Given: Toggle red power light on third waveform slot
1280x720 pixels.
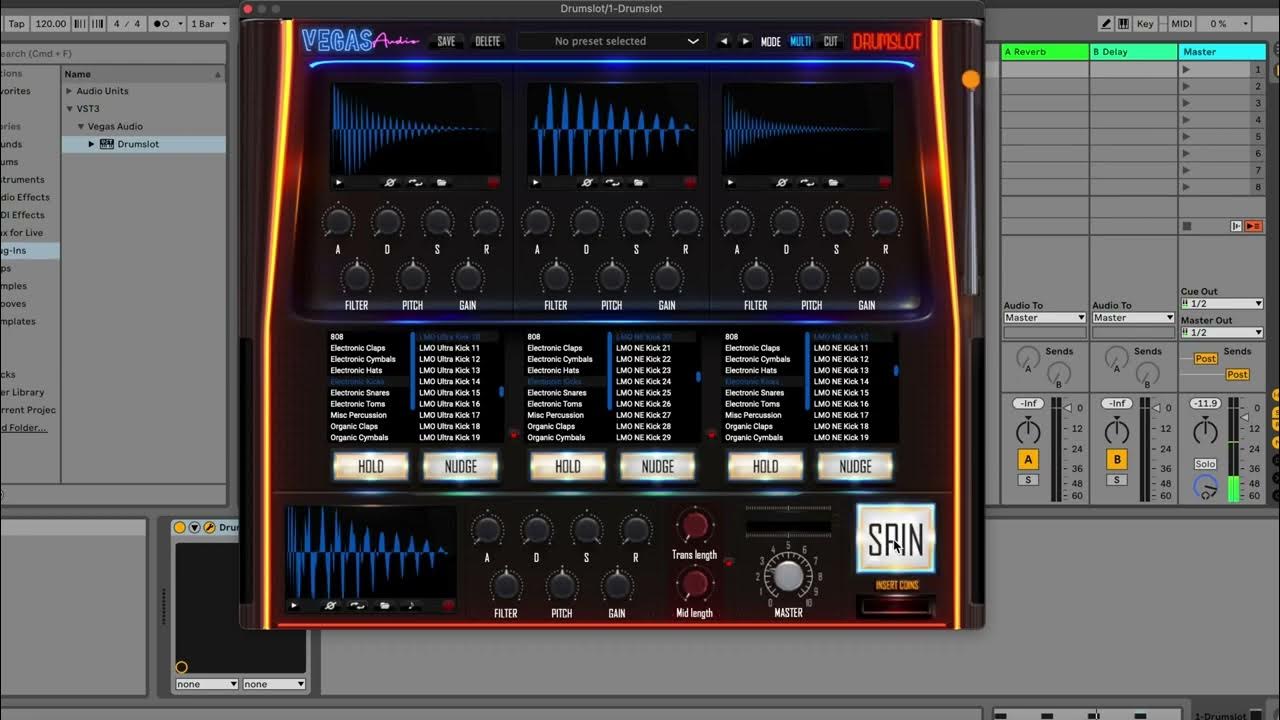Looking at the screenshot, I should pyautogui.click(x=886, y=183).
